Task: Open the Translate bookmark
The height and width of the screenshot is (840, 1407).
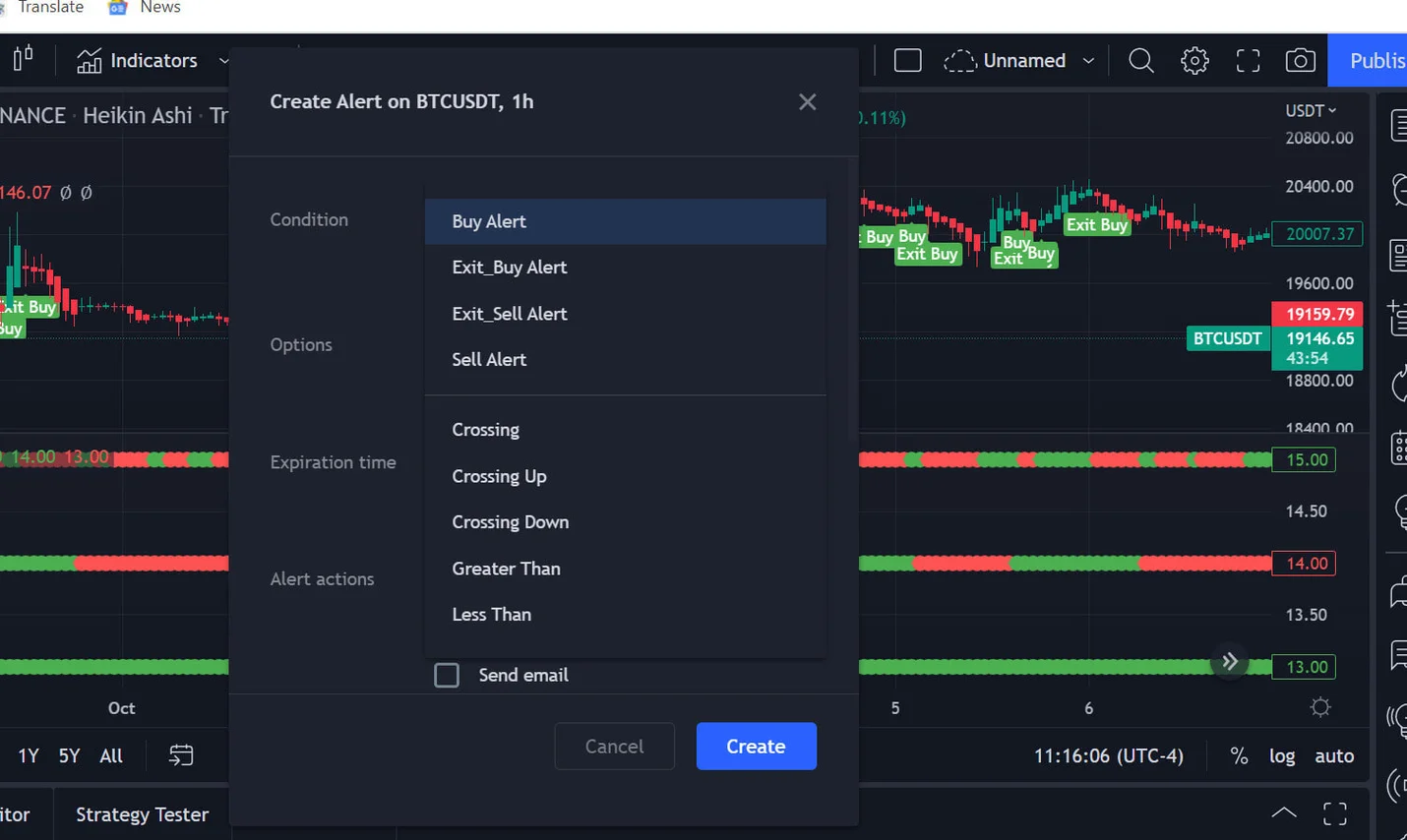Action: (x=42, y=7)
